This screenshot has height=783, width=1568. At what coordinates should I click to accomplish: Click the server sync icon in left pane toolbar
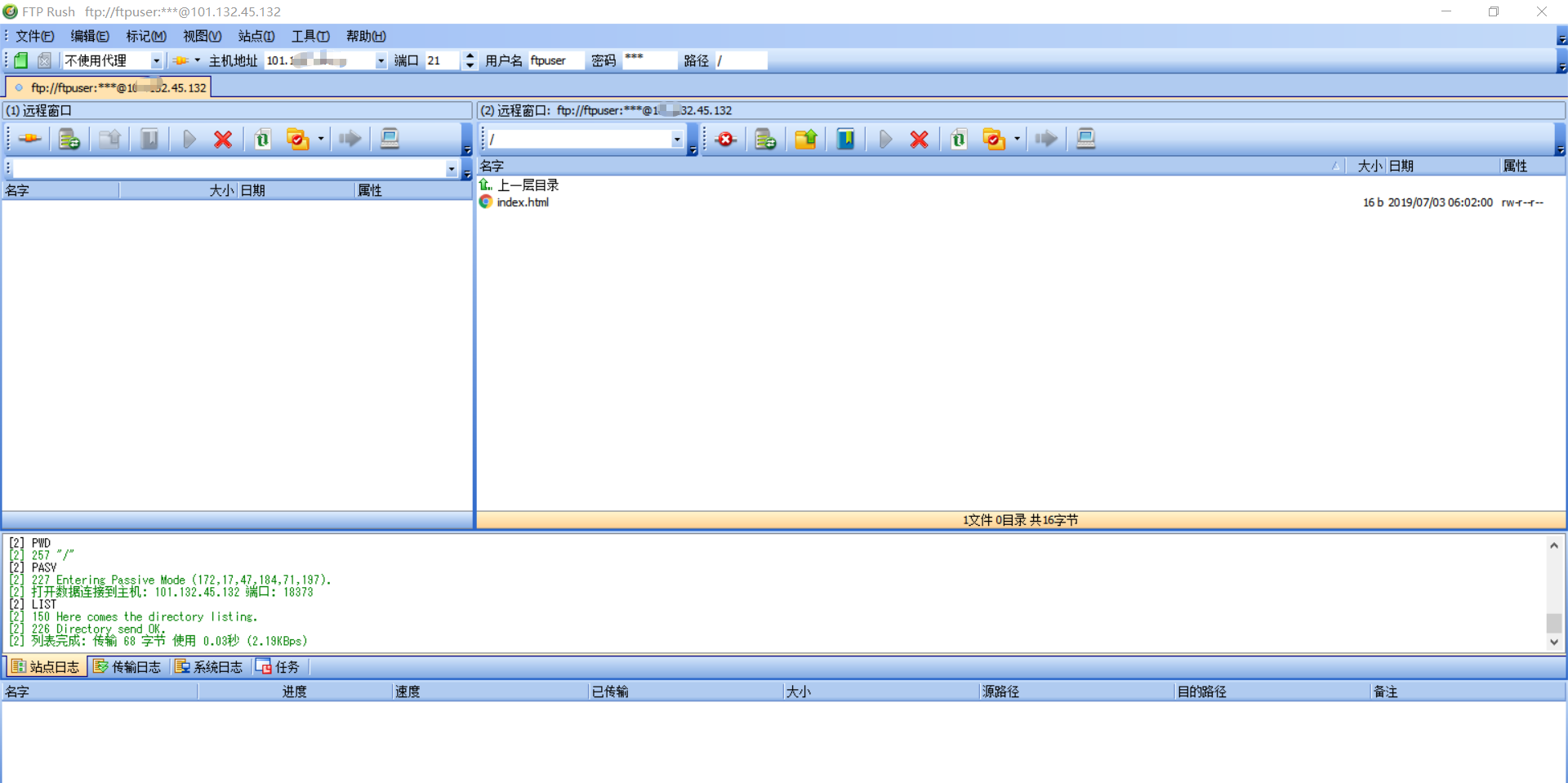[x=69, y=140]
